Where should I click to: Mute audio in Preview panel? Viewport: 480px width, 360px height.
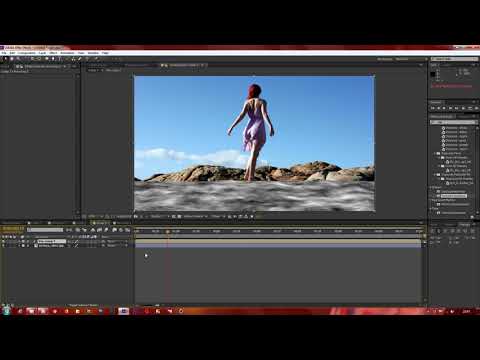464,108
